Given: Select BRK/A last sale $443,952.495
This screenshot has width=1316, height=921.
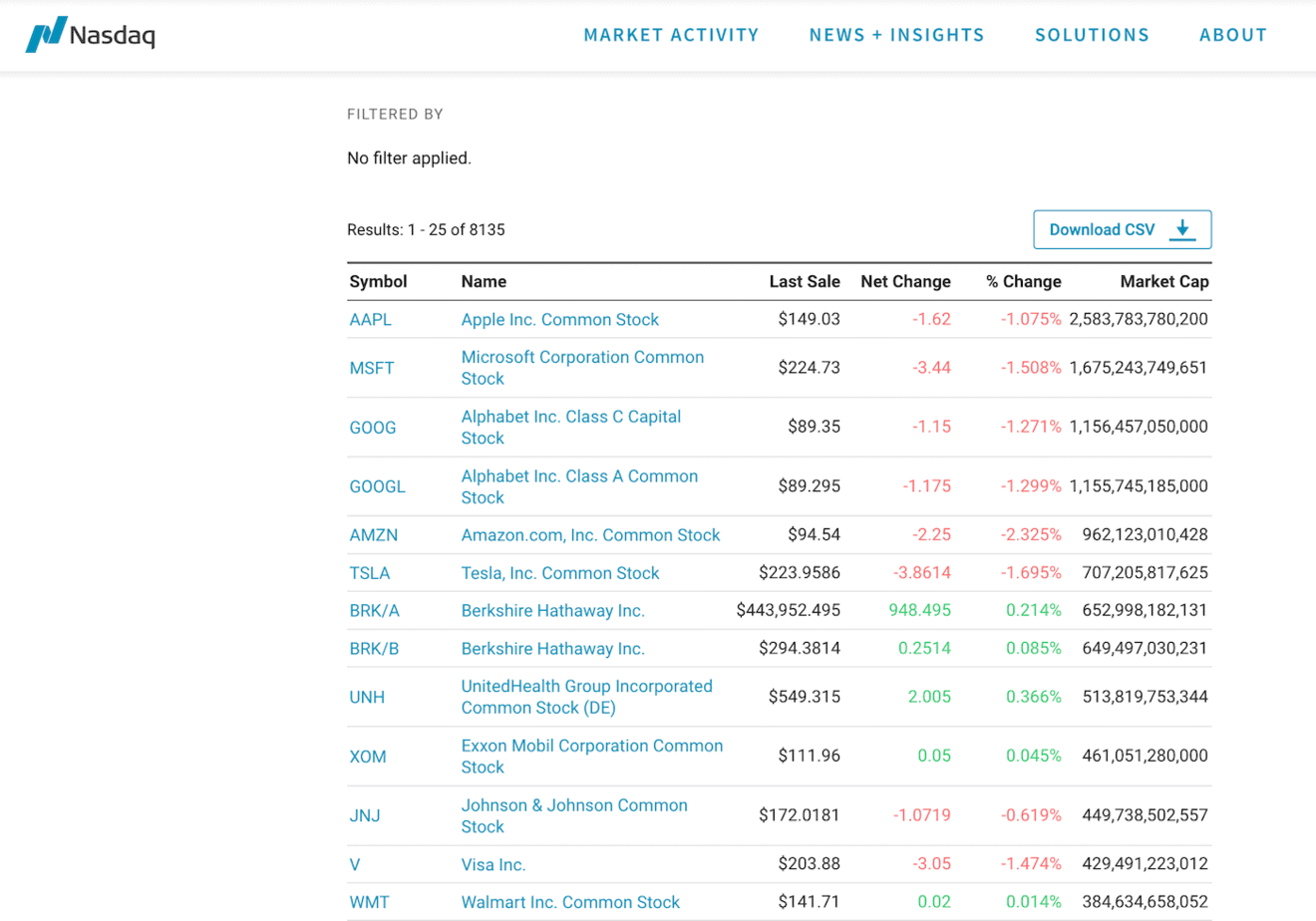Looking at the screenshot, I should coord(788,610).
